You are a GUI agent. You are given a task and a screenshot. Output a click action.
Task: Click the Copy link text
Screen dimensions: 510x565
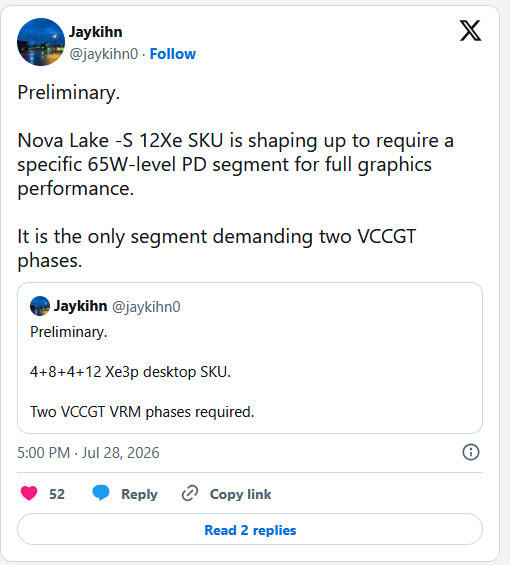click(240, 494)
